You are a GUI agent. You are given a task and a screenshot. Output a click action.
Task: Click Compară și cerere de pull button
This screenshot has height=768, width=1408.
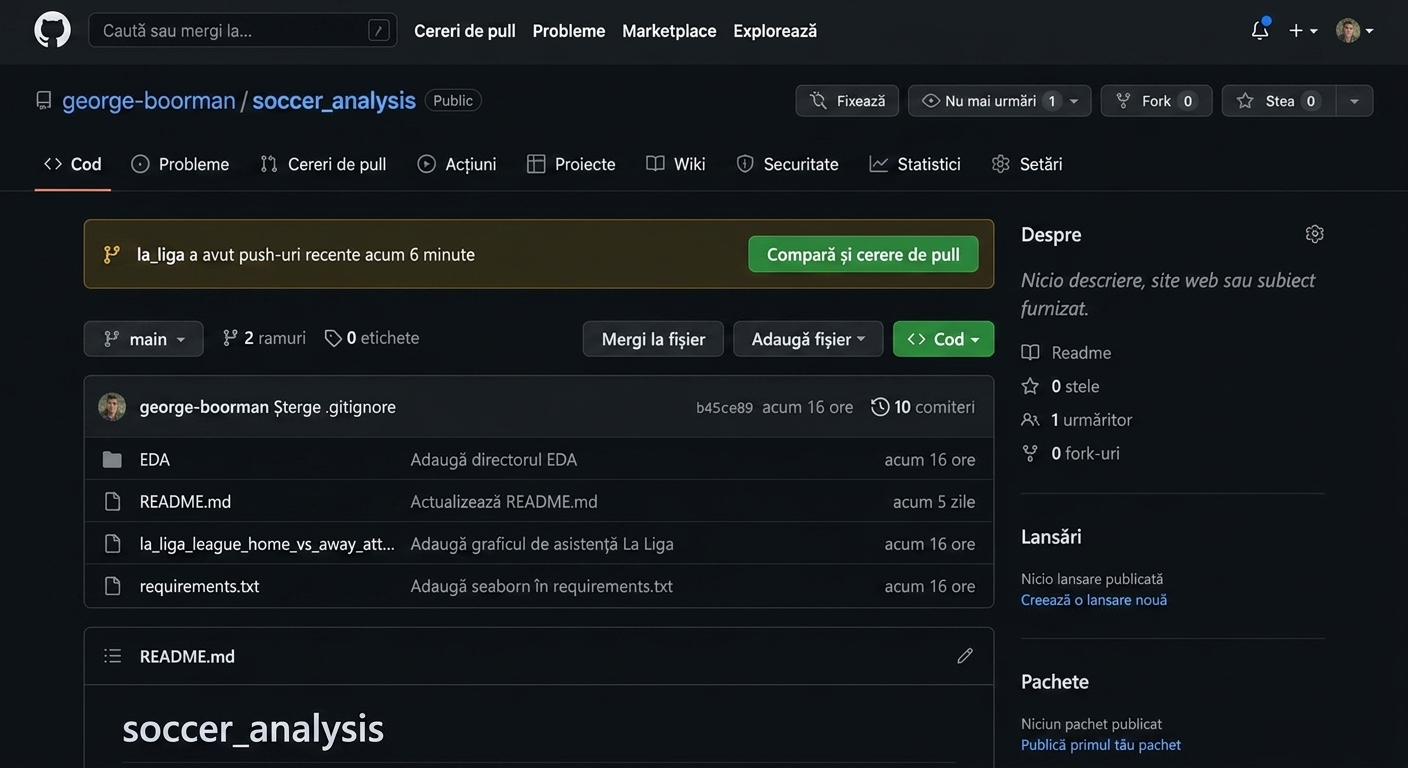[x=863, y=254]
